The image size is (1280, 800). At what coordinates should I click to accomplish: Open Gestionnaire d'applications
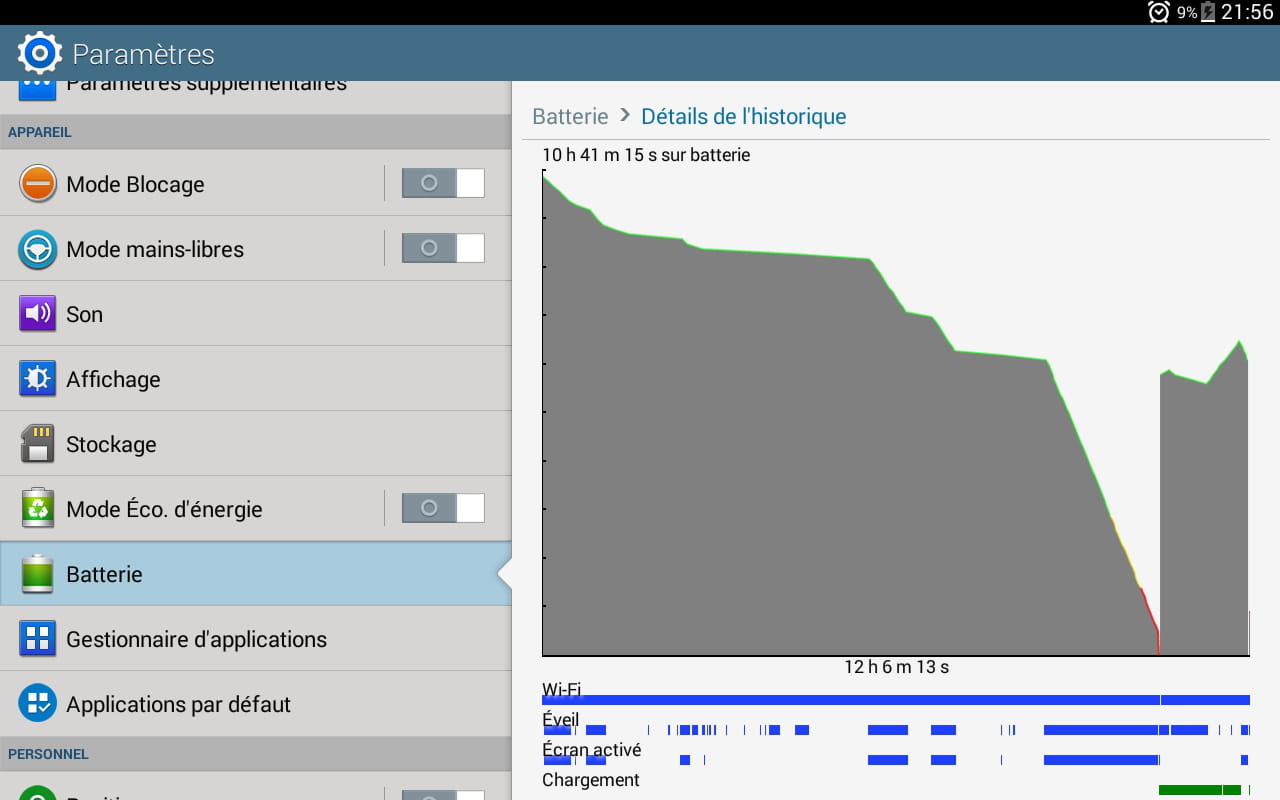(256, 639)
